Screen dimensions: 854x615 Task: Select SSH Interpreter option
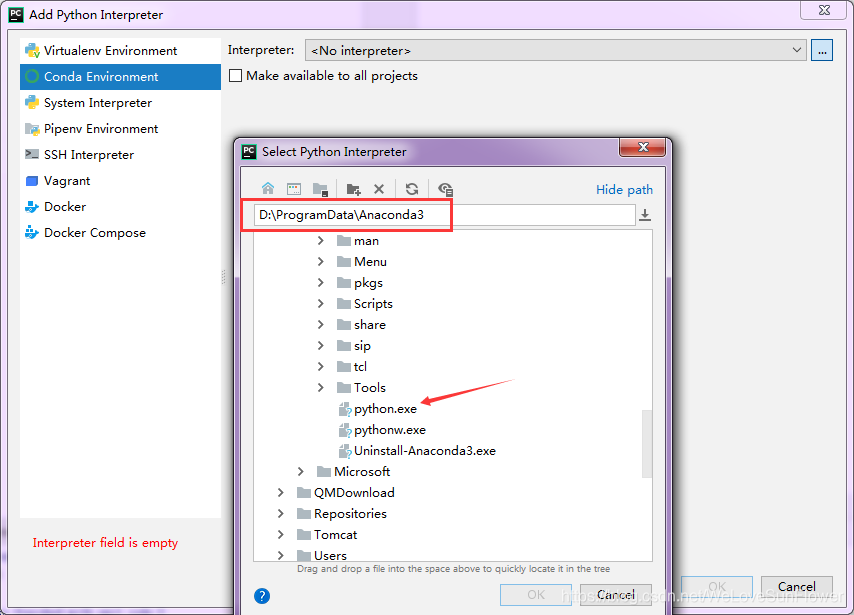[120, 155]
